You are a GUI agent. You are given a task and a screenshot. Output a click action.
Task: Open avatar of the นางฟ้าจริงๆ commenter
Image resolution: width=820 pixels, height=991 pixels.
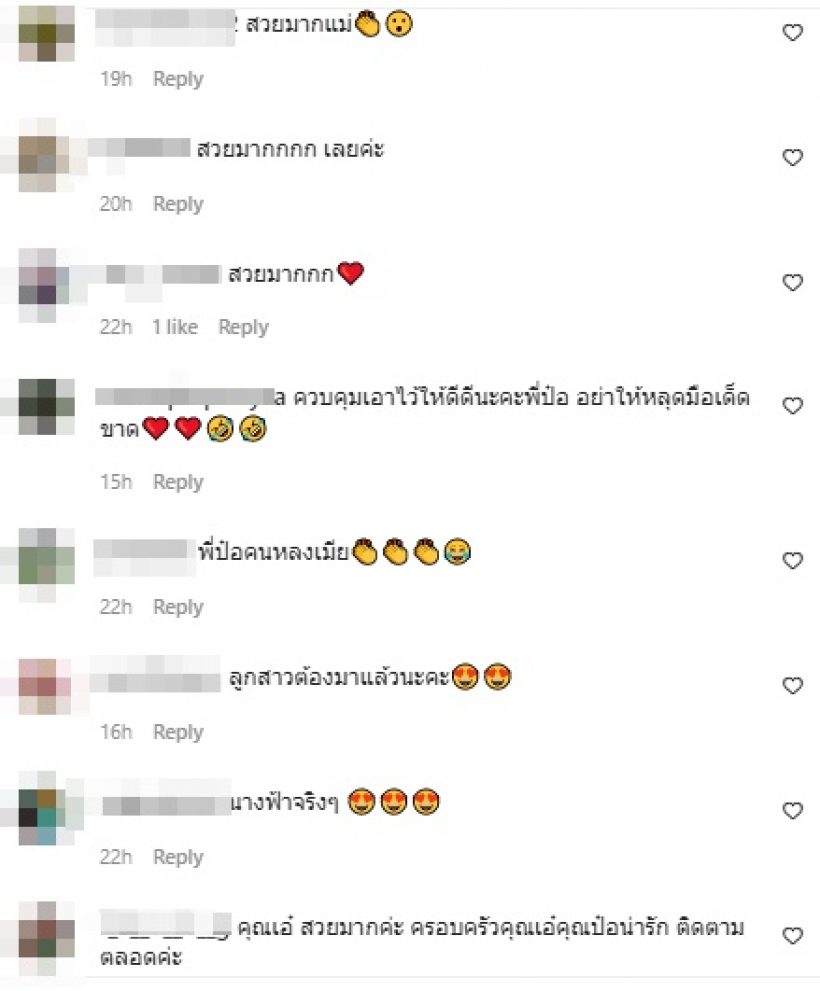tap(46, 808)
